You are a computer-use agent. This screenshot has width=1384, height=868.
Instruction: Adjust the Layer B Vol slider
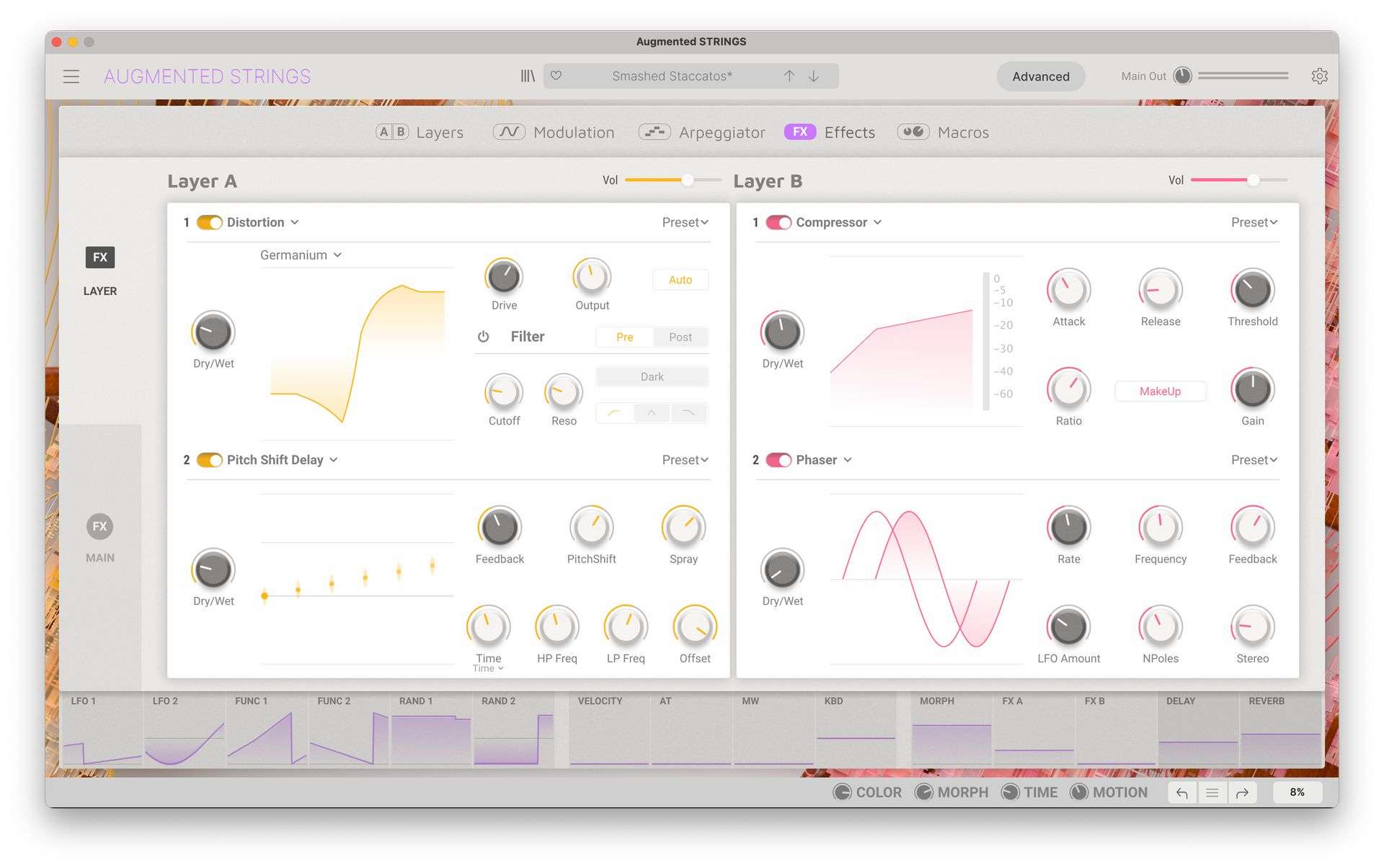coord(1238,180)
